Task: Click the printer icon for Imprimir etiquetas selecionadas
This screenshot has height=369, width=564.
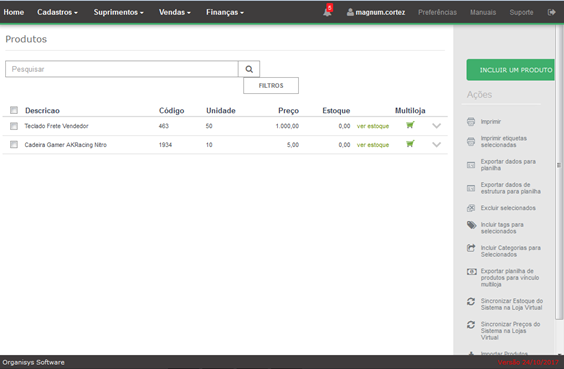Action: click(471, 141)
